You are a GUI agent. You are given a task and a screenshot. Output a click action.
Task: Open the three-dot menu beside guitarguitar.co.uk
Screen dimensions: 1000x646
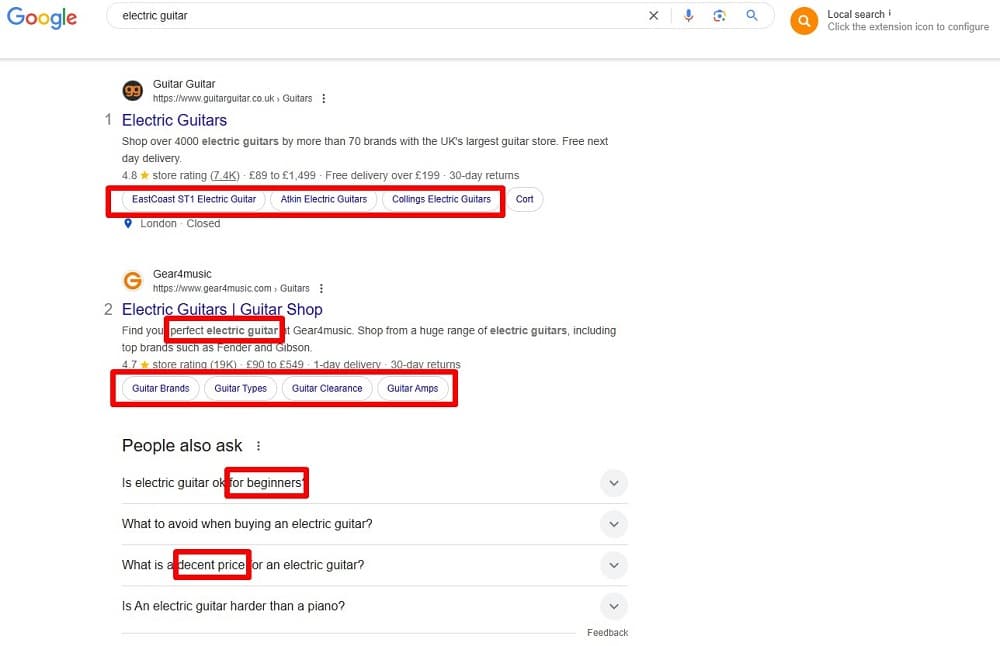pyautogui.click(x=324, y=98)
